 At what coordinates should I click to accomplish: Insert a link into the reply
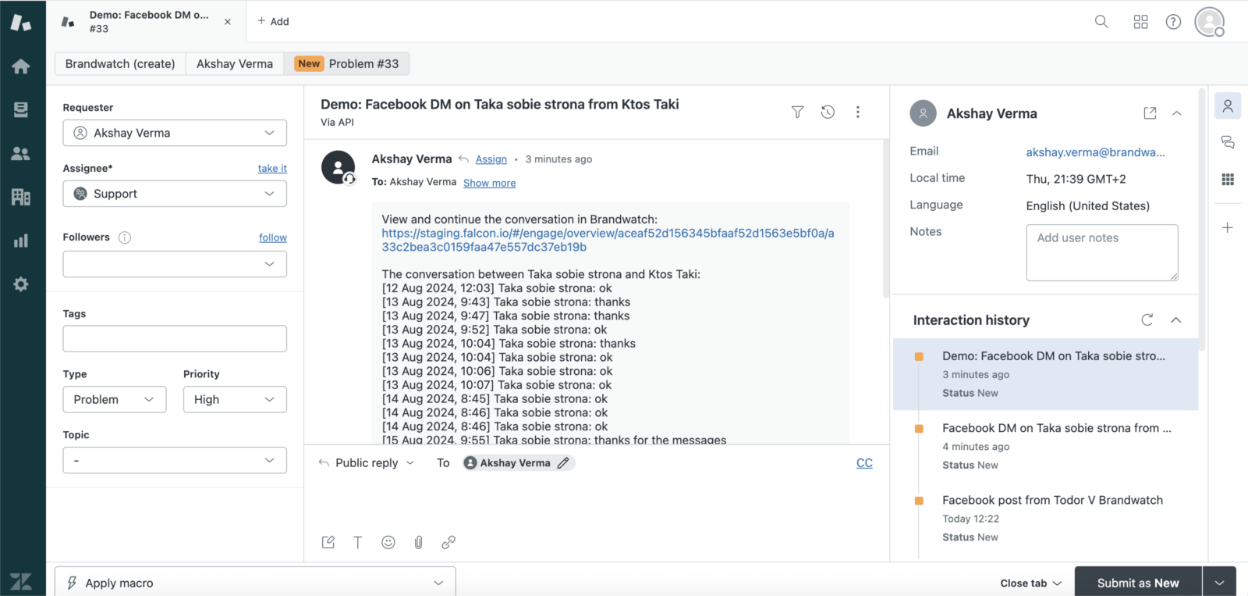pyautogui.click(x=448, y=542)
